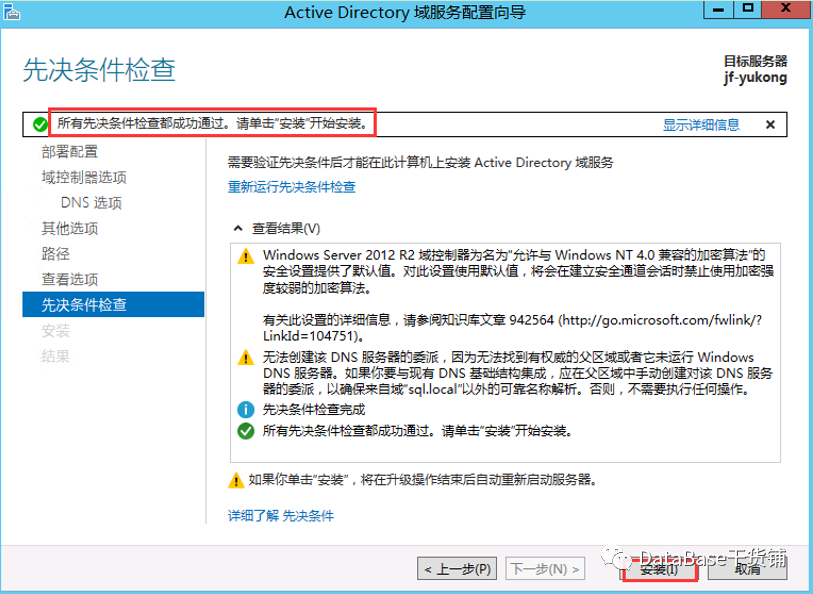Open 其他选项 step

(x=69, y=228)
